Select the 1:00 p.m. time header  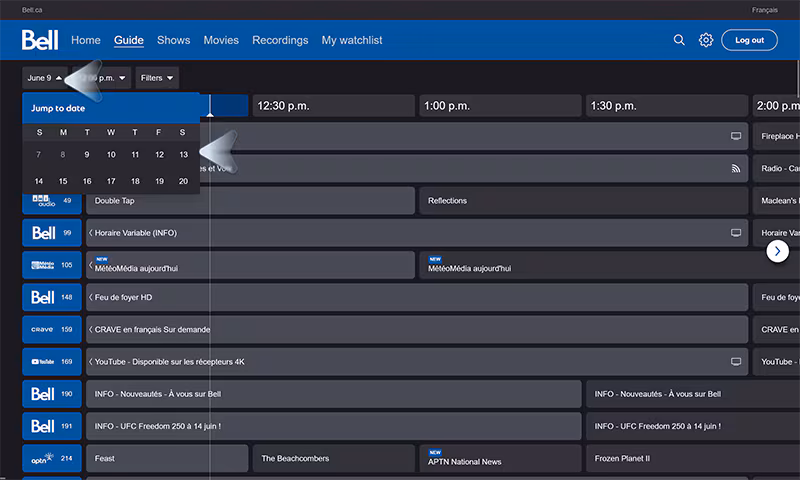tap(500, 106)
